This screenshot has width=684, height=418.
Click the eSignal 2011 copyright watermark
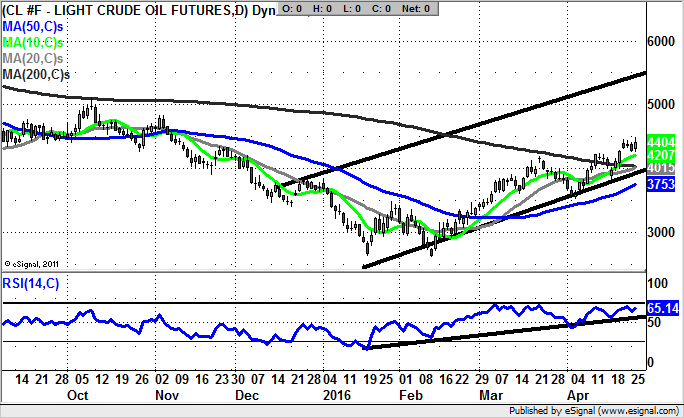pos(32,264)
